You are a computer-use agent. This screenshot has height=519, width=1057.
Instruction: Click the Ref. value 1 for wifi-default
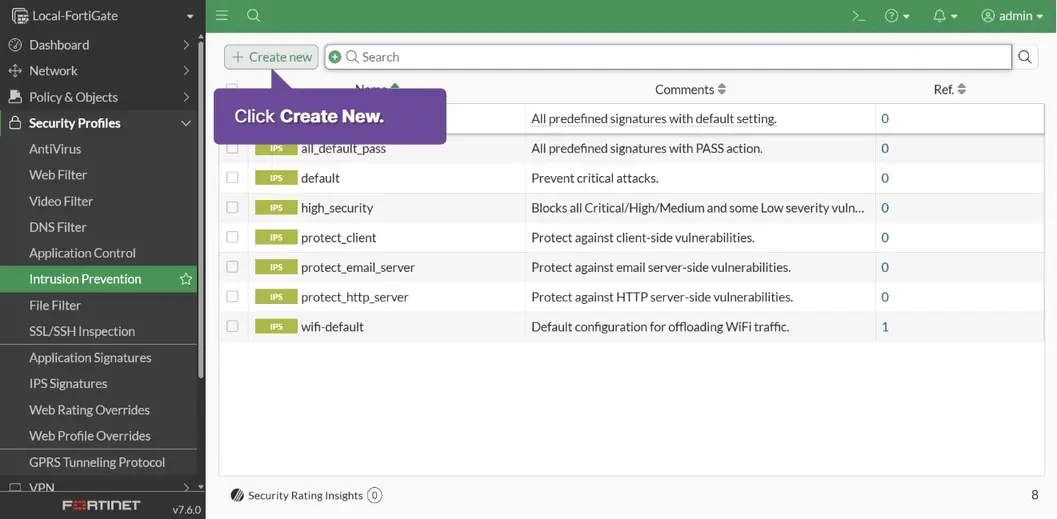click(885, 326)
